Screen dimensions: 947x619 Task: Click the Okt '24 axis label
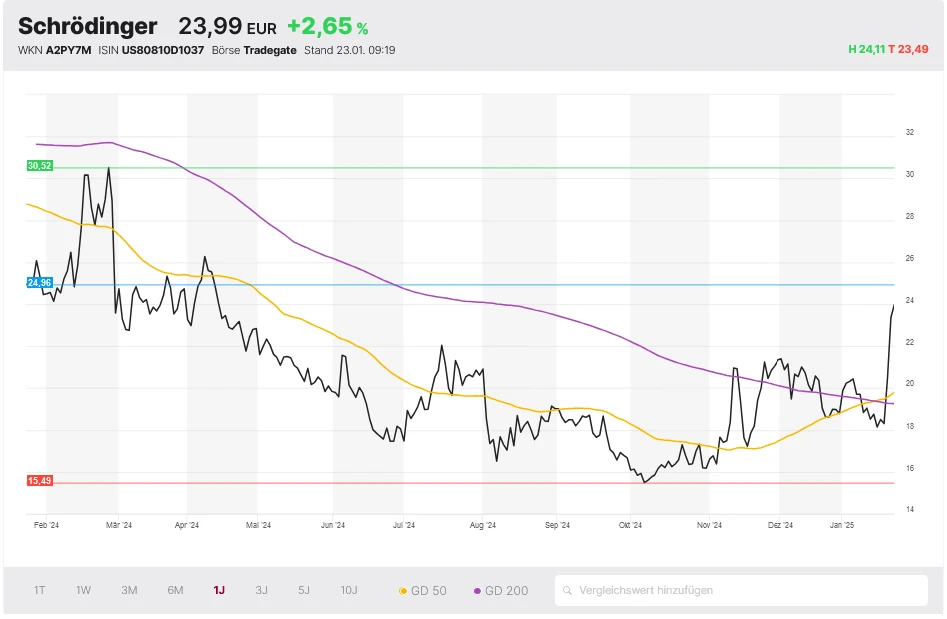coord(631,524)
